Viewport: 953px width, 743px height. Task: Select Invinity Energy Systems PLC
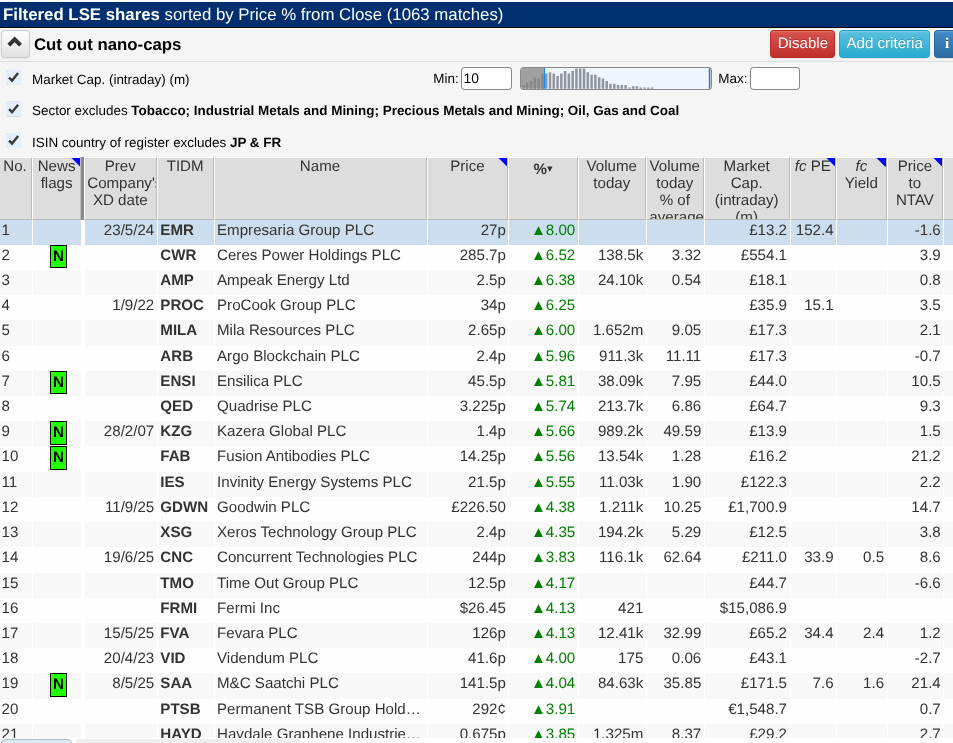pos(314,482)
